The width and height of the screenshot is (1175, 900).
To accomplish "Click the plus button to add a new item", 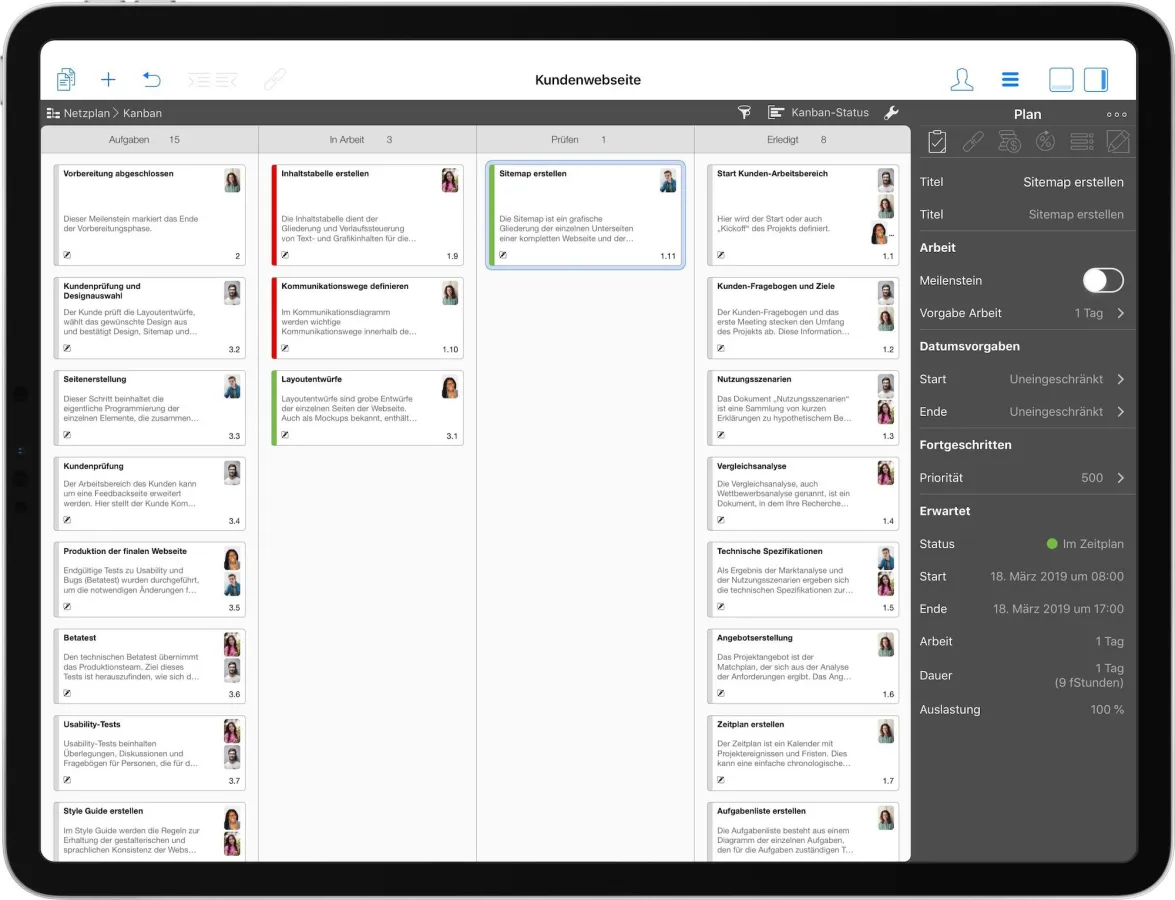I will (x=108, y=79).
